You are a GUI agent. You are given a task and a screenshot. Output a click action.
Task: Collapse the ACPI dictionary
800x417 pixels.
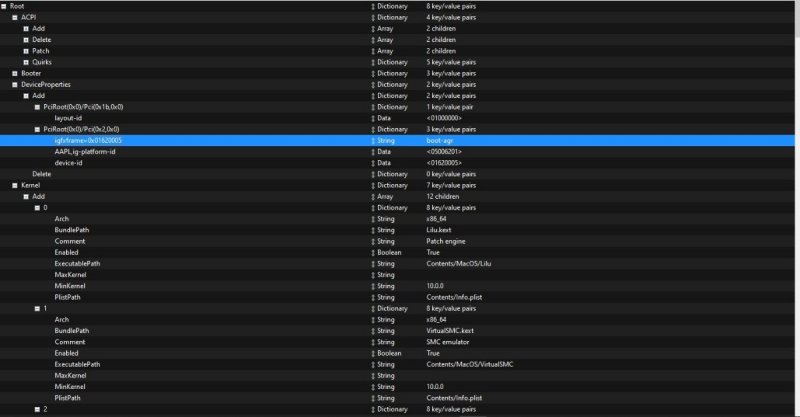(x=15, y=17)
